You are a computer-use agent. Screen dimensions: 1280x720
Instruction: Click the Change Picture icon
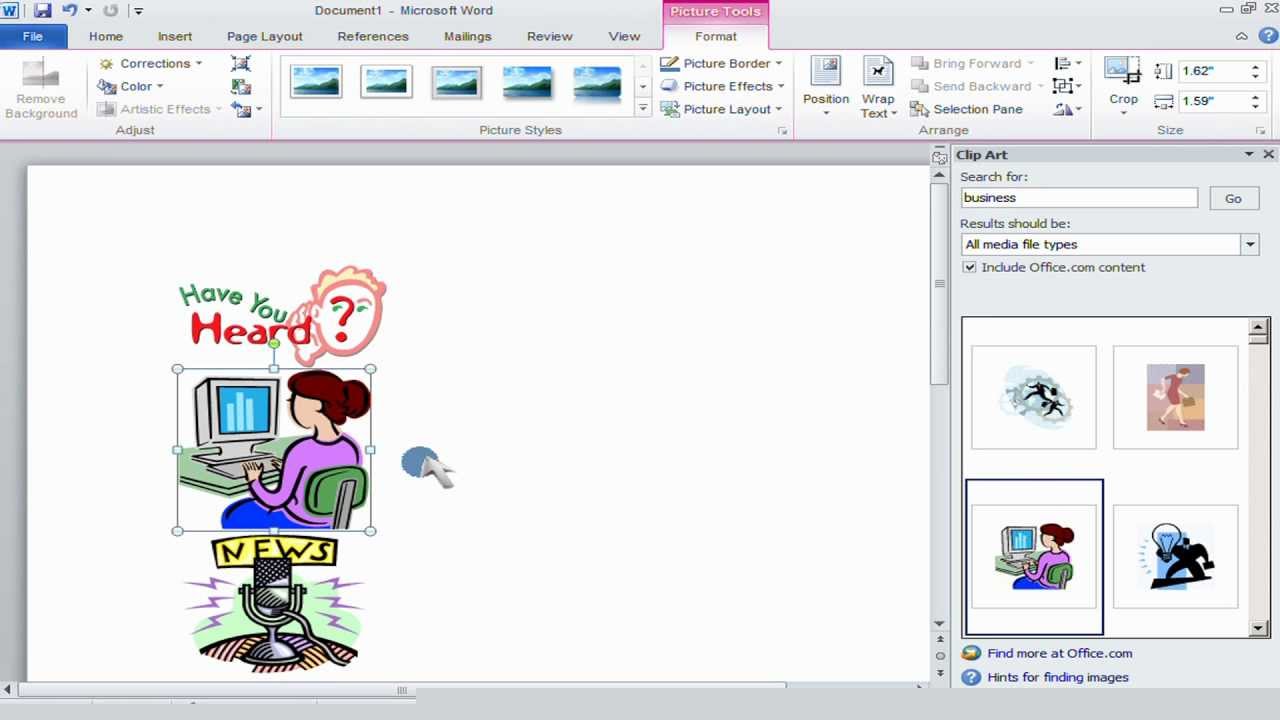pos(240,86)
